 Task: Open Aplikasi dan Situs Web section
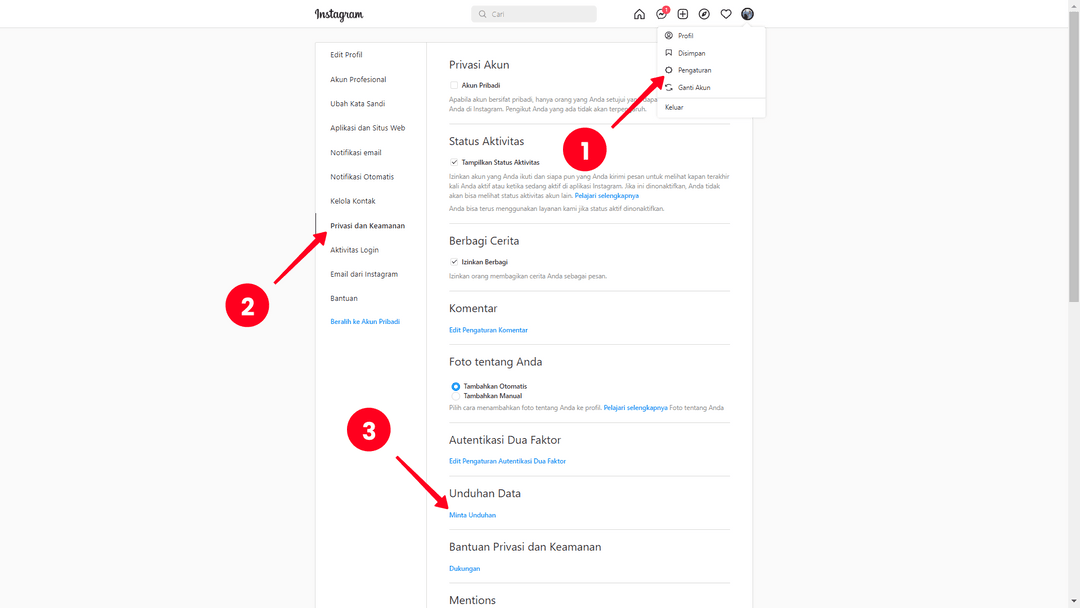point(367,127)
